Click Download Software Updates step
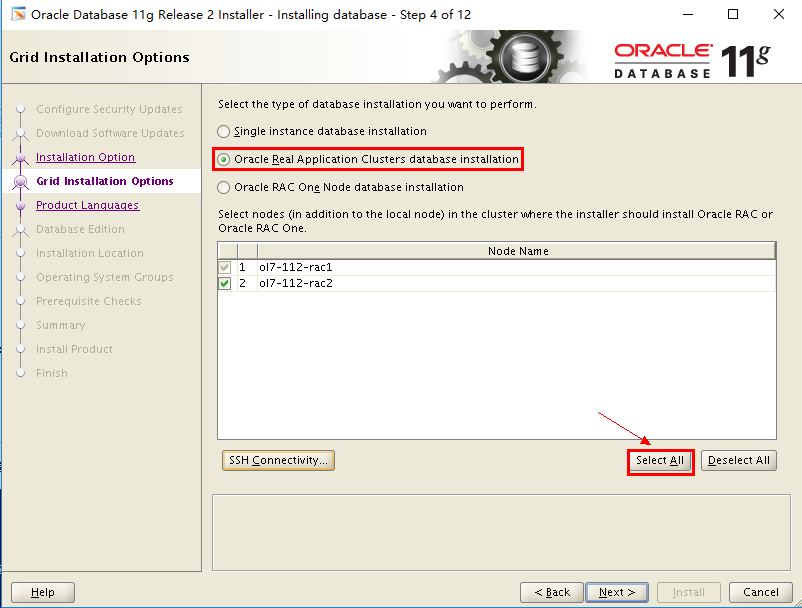This screenshot has height=608, width=802. point(110,133)
